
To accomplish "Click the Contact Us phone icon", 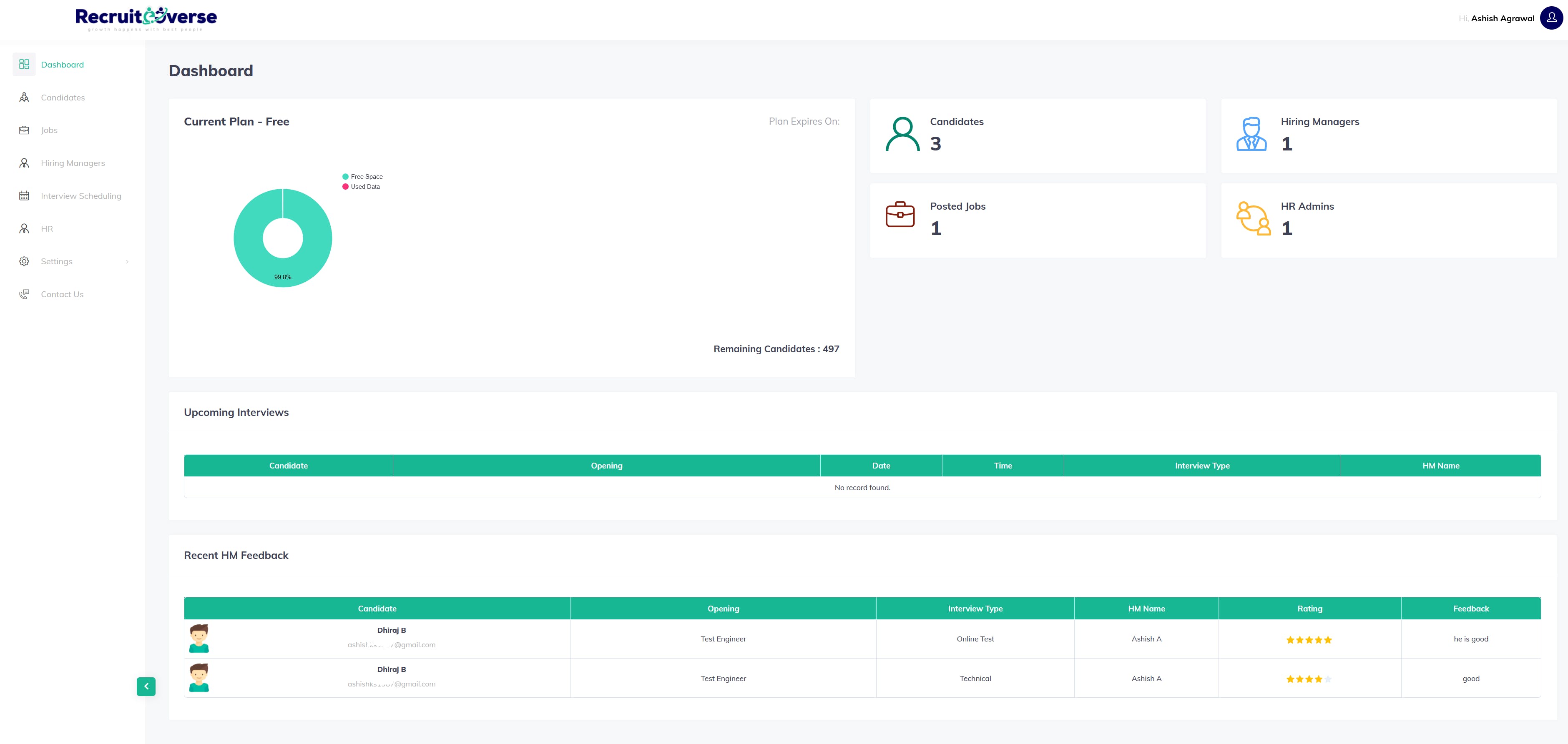I will click(24, 294).
